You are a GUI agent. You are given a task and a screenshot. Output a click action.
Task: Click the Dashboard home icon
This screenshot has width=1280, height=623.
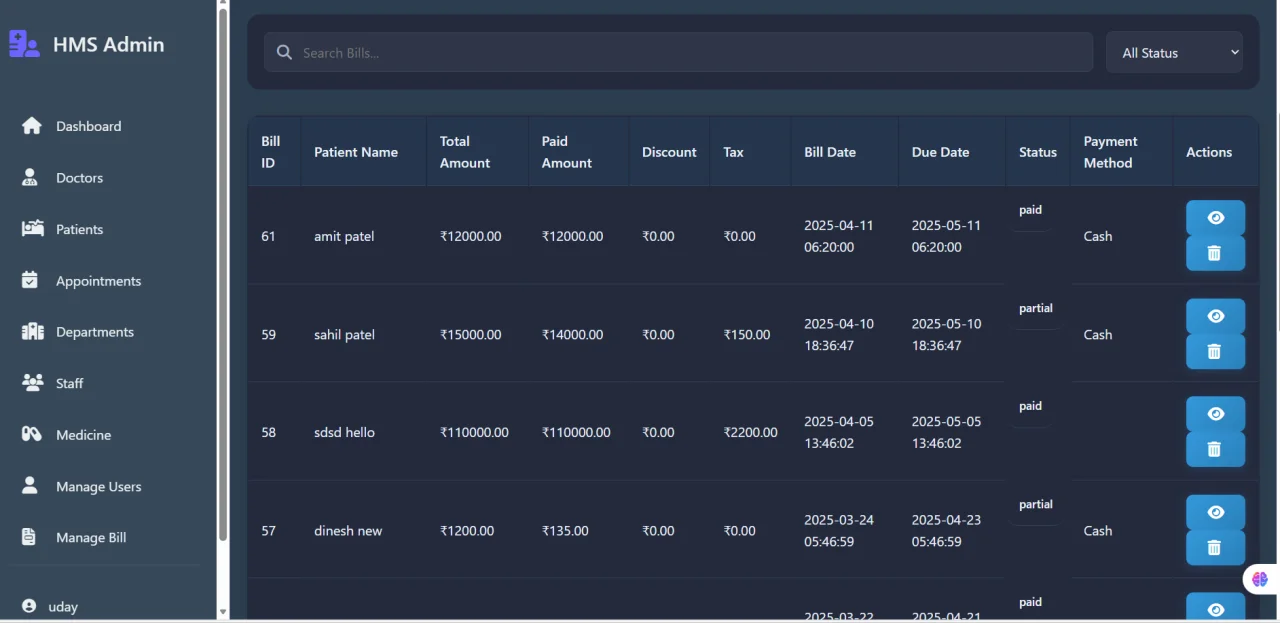(x=32, y=126)
